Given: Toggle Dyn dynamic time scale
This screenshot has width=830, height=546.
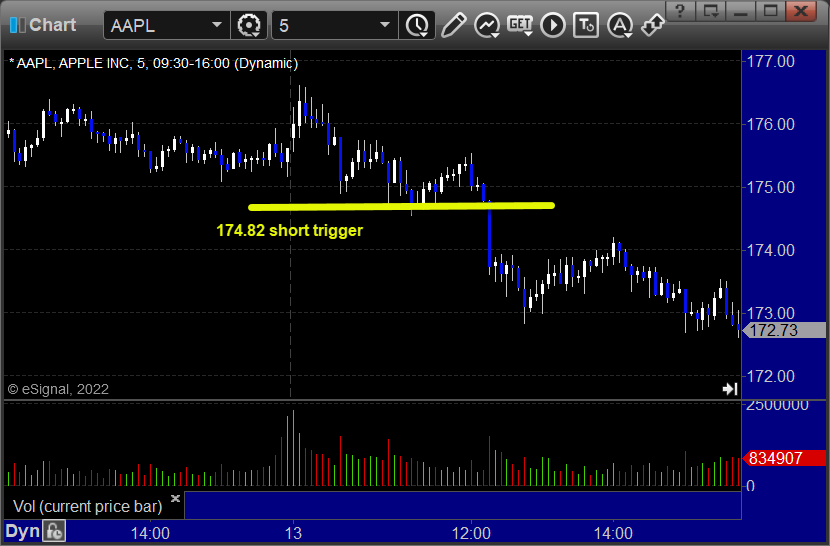Looking at the screenshot, I should [22, 531].
